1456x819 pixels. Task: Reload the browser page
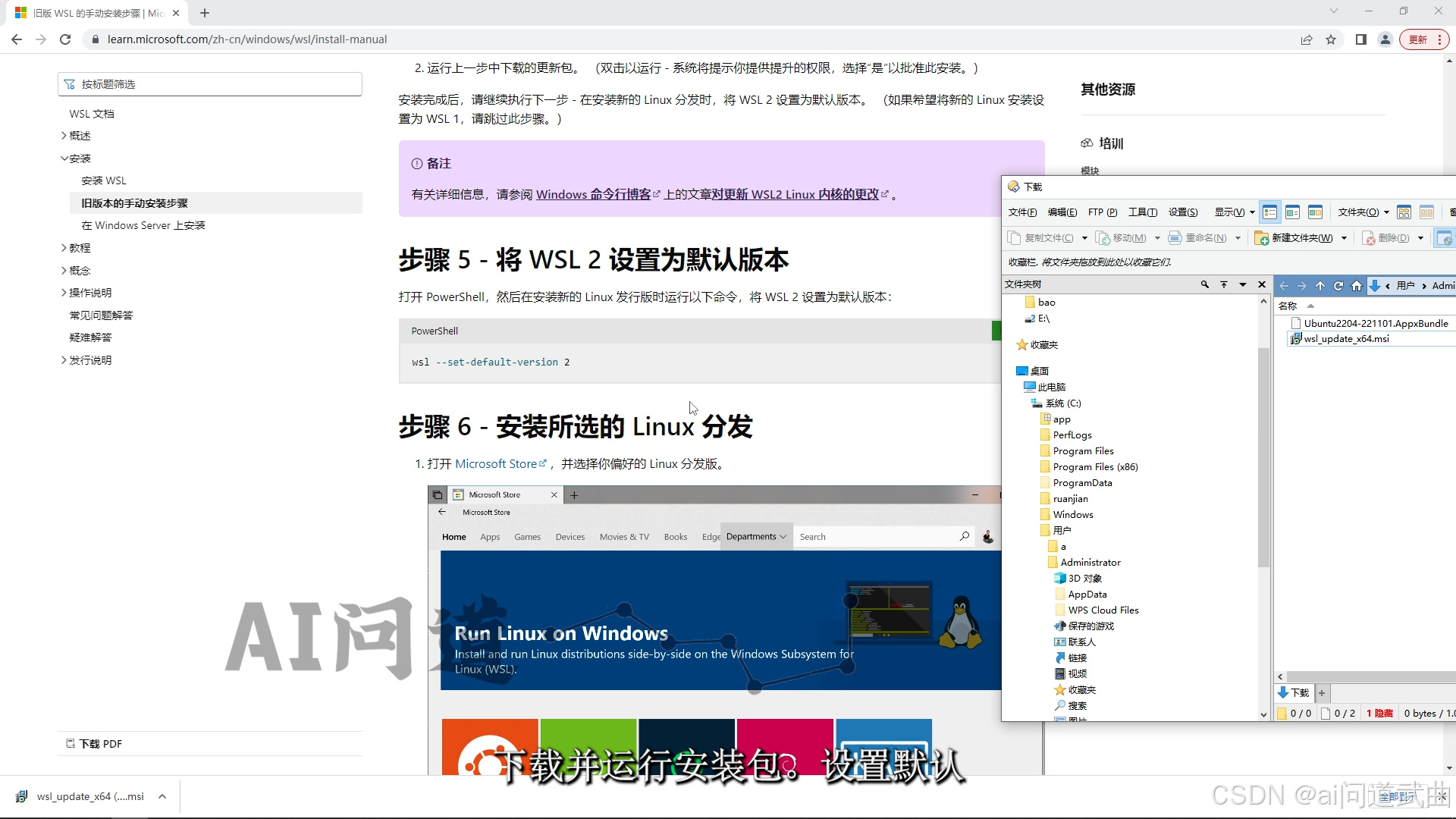[65, 39]
